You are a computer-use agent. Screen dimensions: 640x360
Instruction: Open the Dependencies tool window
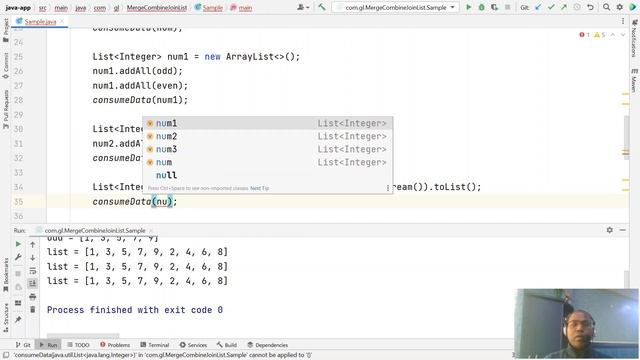268,345
